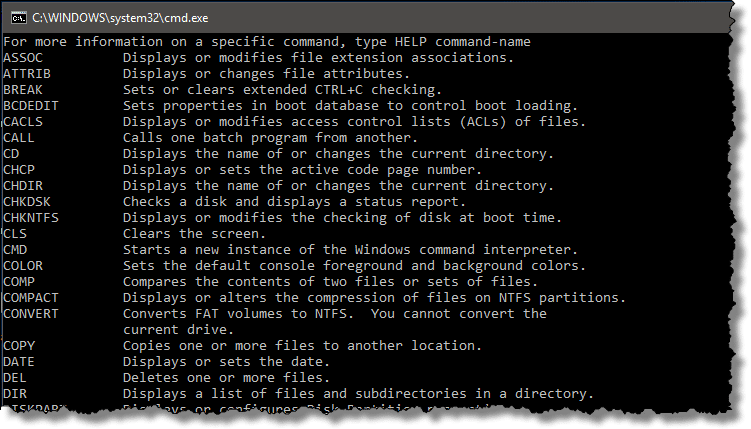Click the CHDIR command entry
751x429 pixels.
tap(278, 186)
